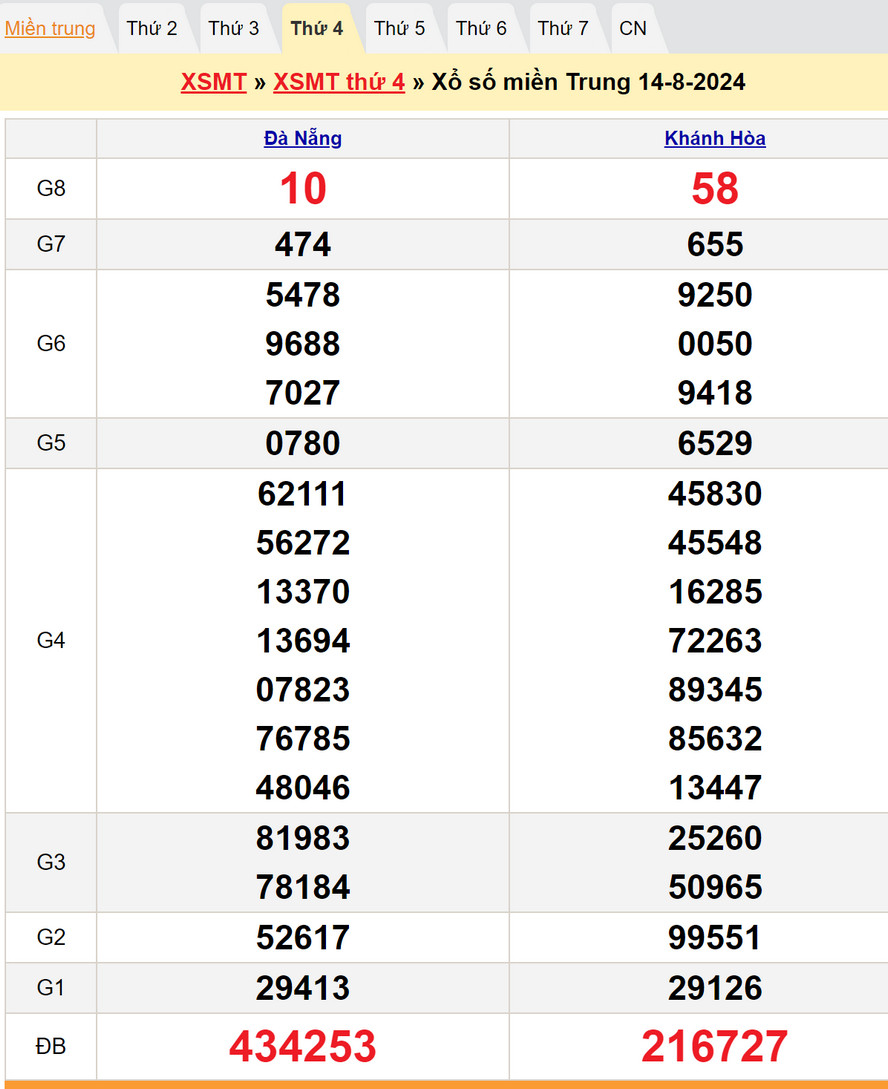The width and height of the screenshot is (888, 1089).
Task: Click the XSMT breadcrumb link
Action: pos(213,82)
